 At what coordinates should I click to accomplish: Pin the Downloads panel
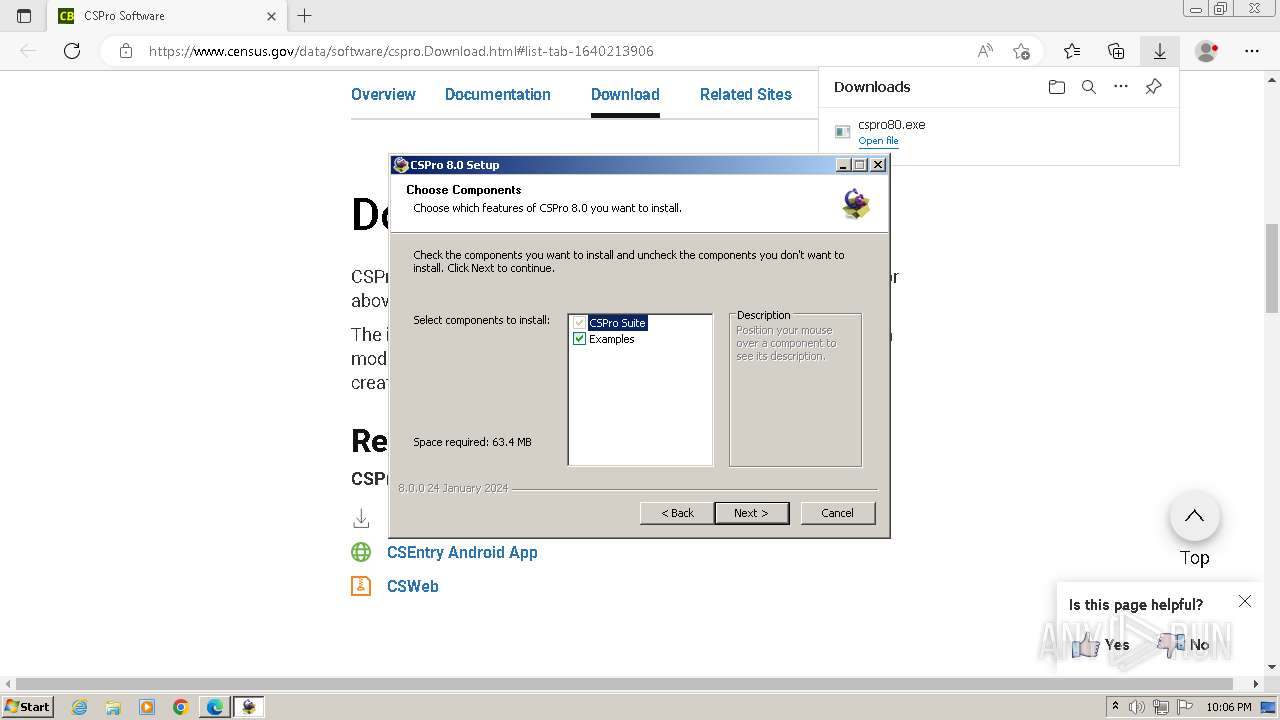[1153, 87]
